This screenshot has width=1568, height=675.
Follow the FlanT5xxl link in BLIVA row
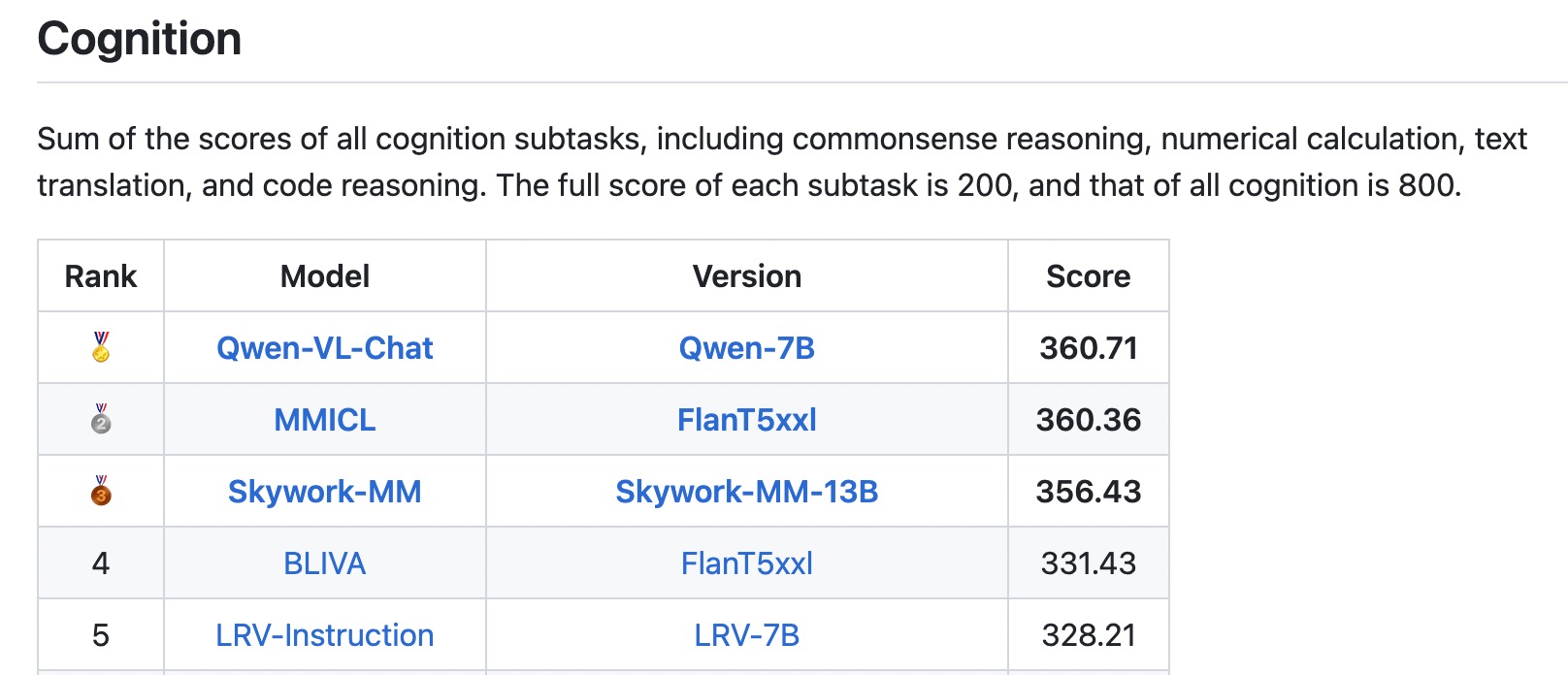click(x=746, y=563)
